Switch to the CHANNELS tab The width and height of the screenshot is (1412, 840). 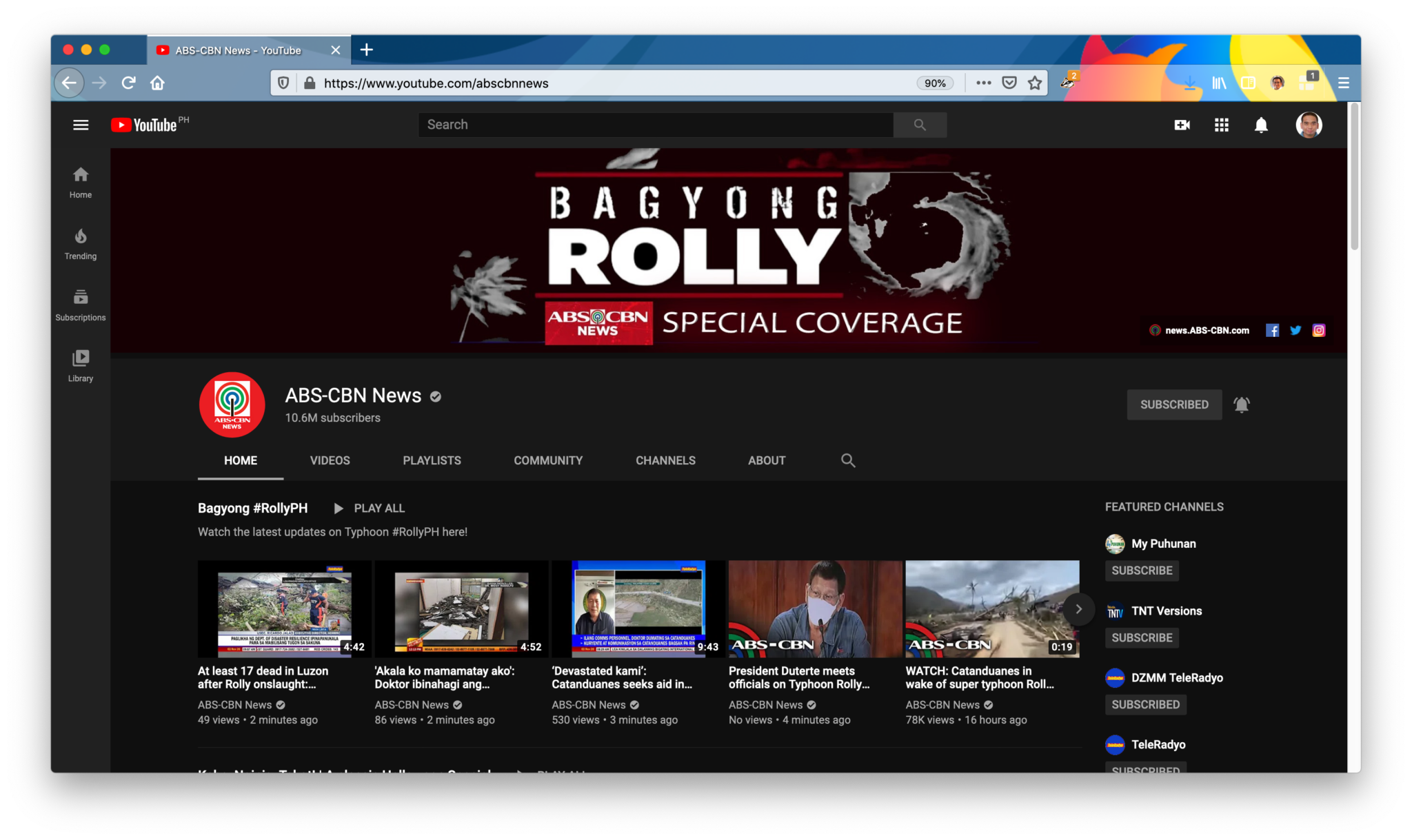click(665, 460)
